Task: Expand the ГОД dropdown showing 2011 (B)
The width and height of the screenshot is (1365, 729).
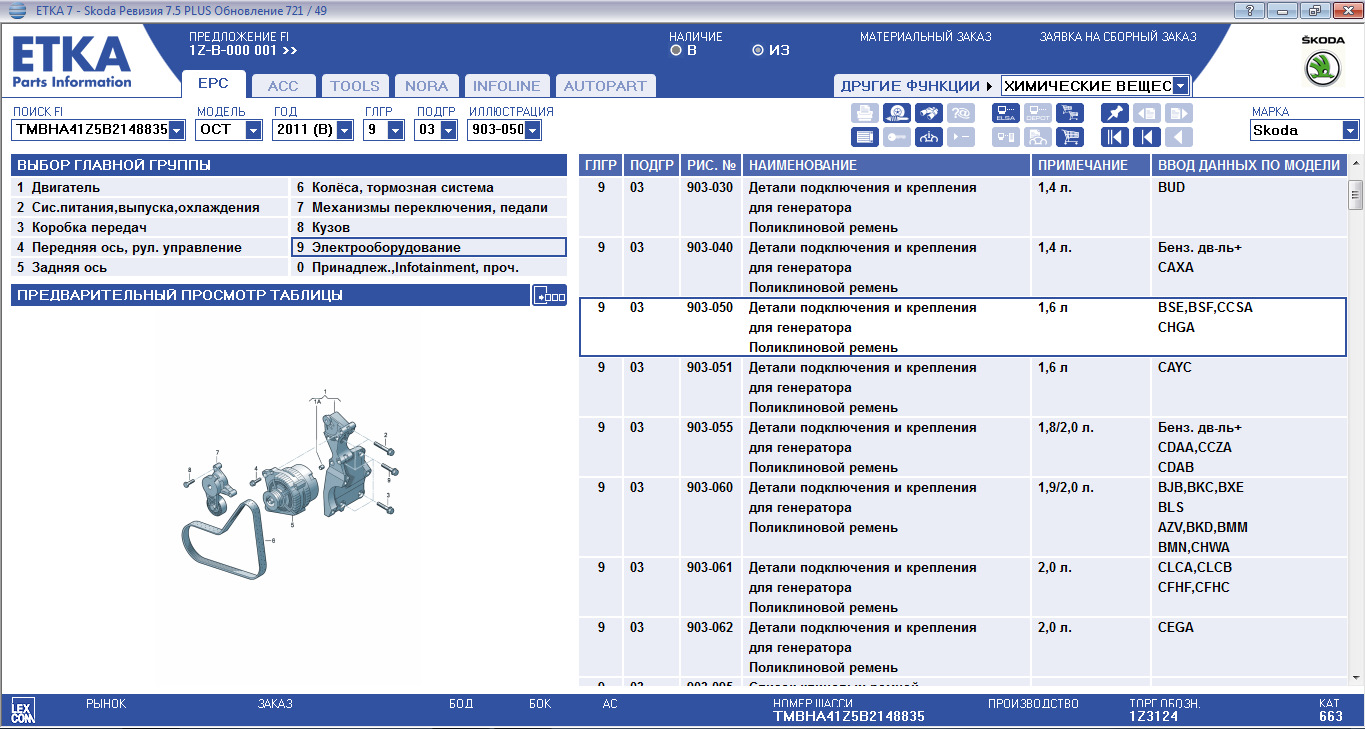Action: [345, 130]
